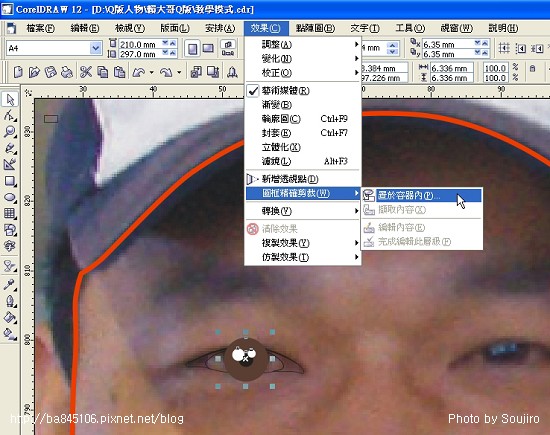Select the Freehand drawing tool

[10, 148]
